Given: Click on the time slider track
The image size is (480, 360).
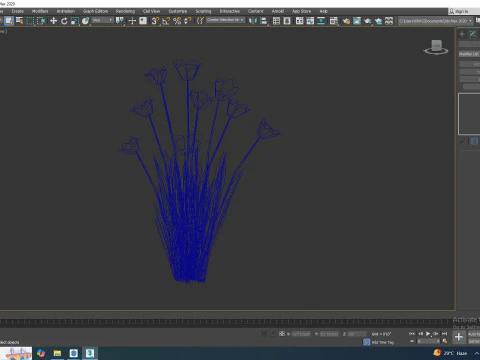Looking at the screenshot, I should 227,321.
